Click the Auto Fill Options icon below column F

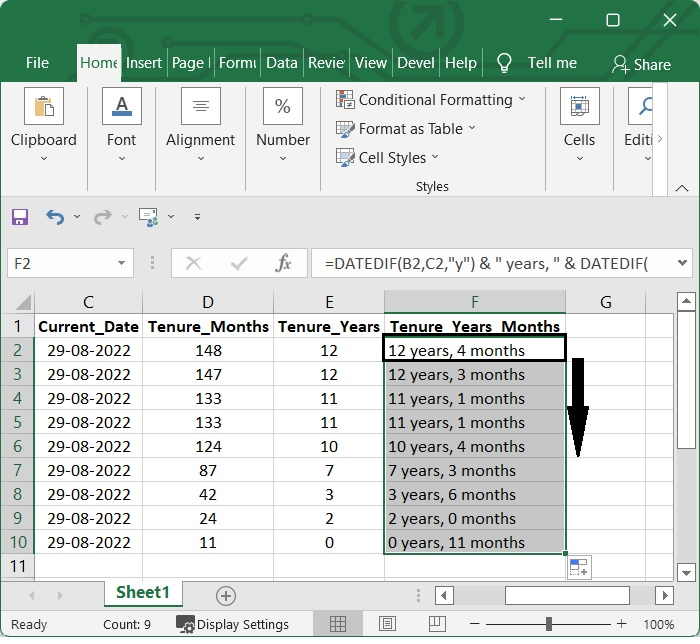(x=579, y=568)
